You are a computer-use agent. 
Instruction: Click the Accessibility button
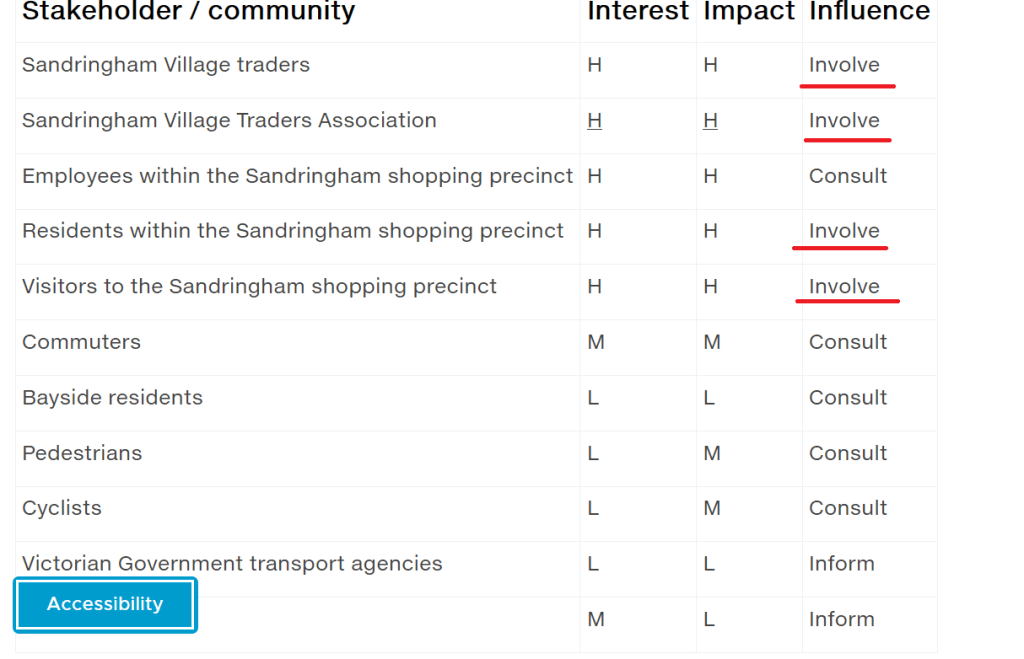[x=105, y=604]
